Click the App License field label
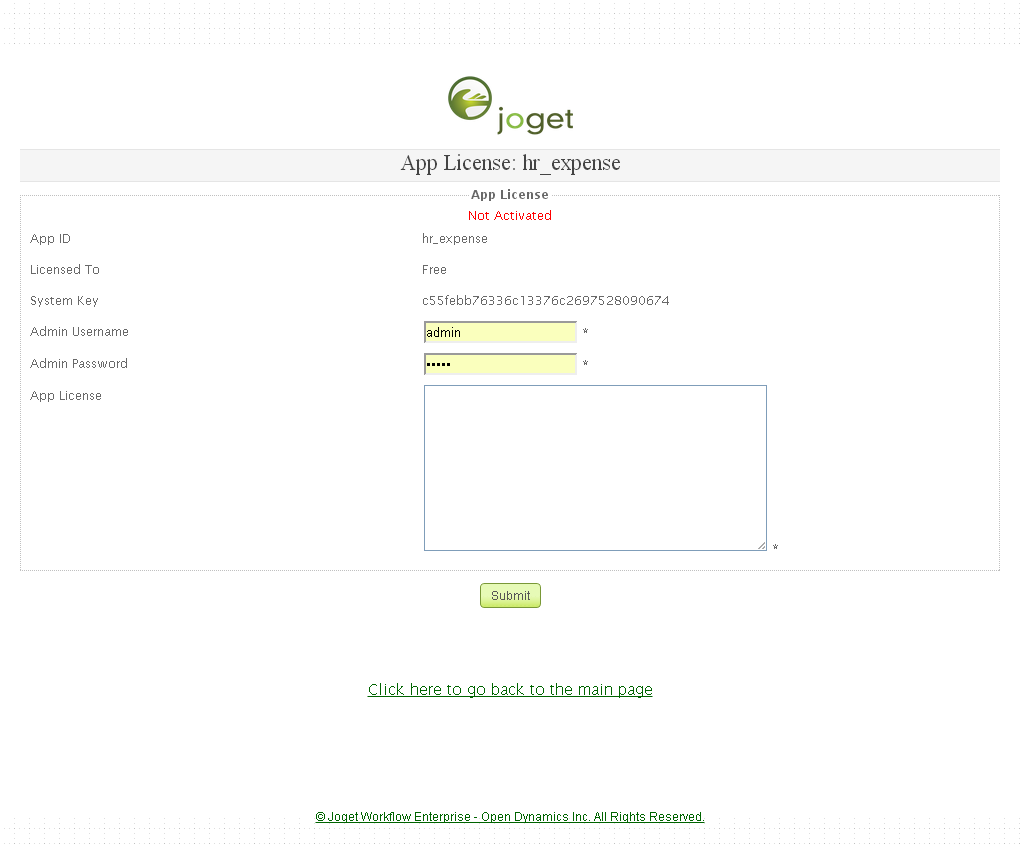Viewport: 1020px width, 844px height. (66, 396)
